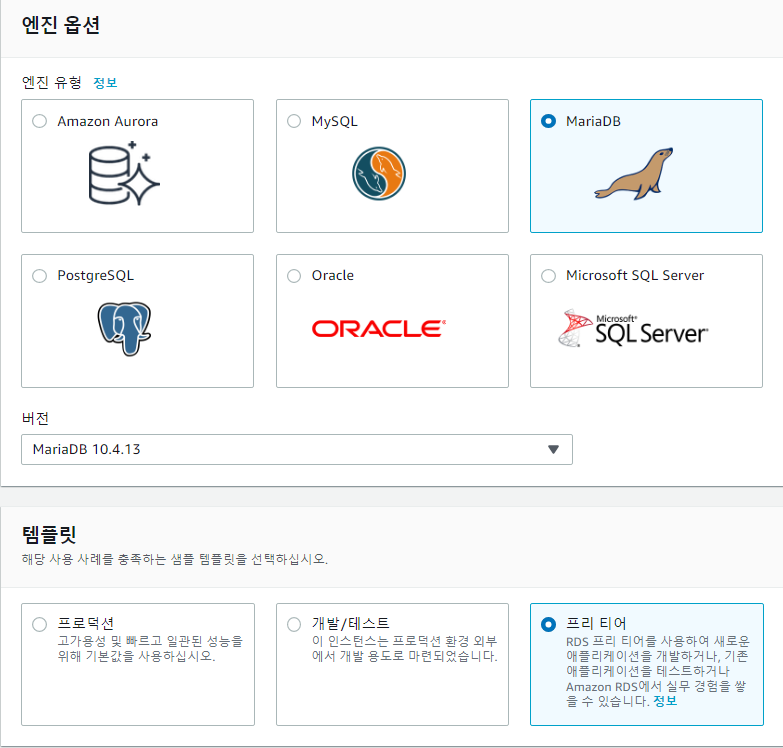Click the 'Amazon Aurora' label text

pos(107,121)
